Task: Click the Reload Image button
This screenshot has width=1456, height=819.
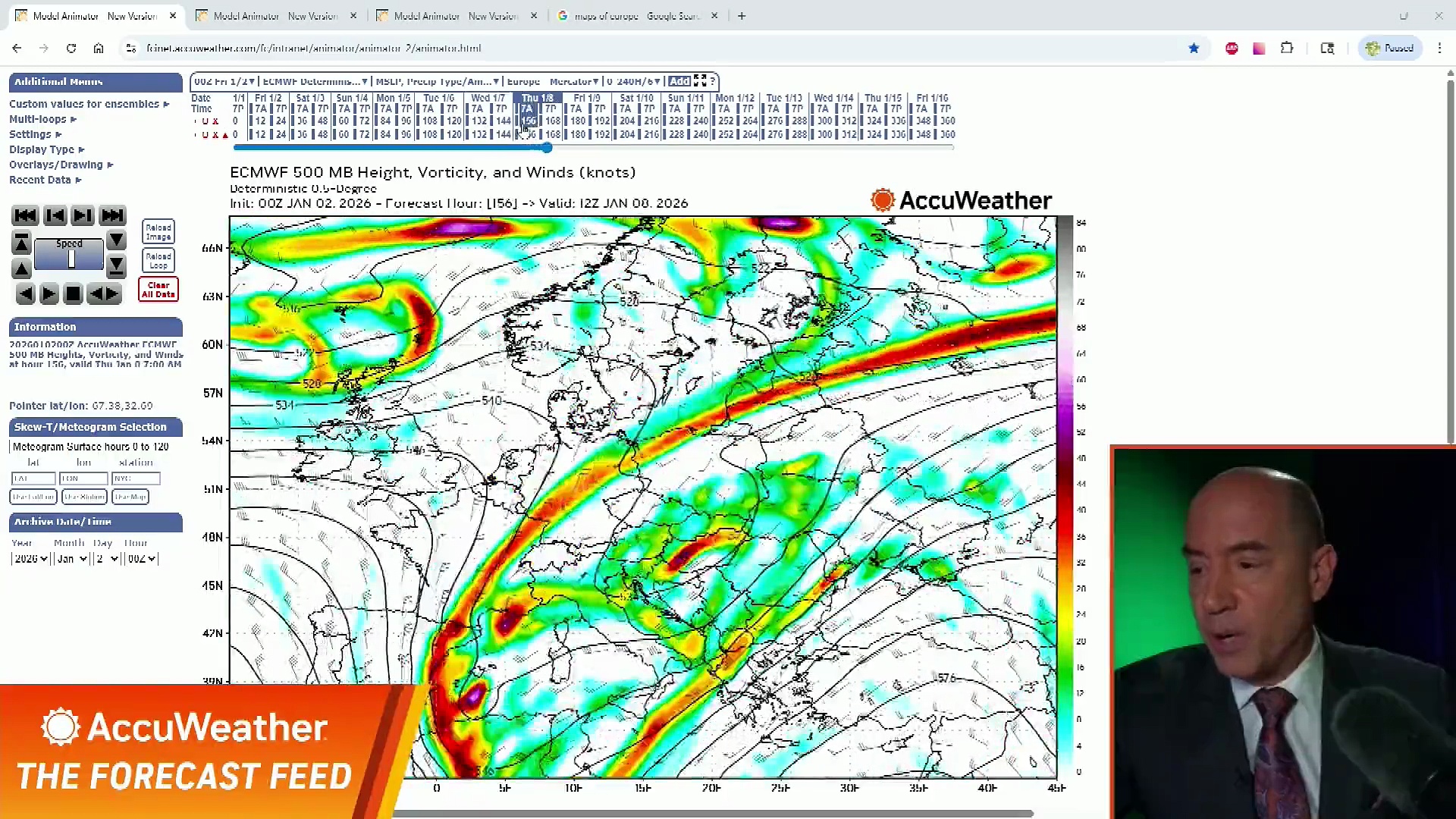Action: (x=158, y=232)
